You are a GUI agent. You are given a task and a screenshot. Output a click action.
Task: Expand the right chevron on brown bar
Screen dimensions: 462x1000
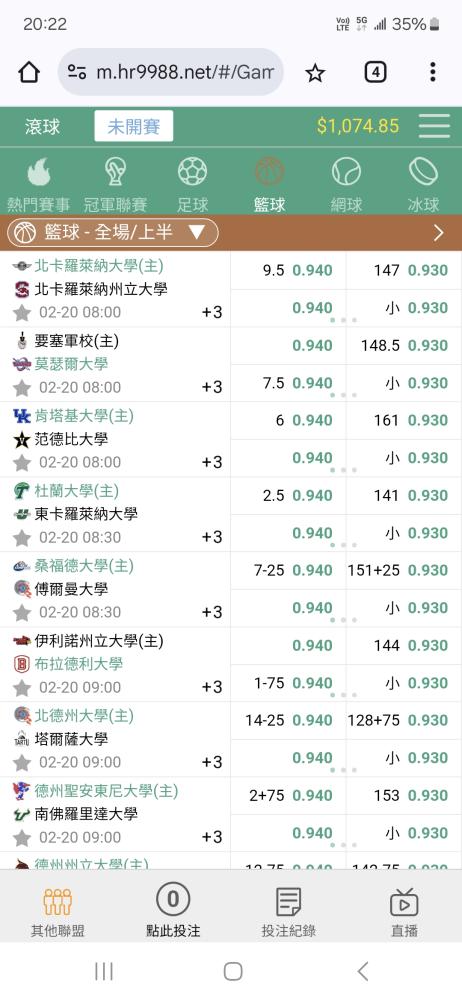pos(438,233)
